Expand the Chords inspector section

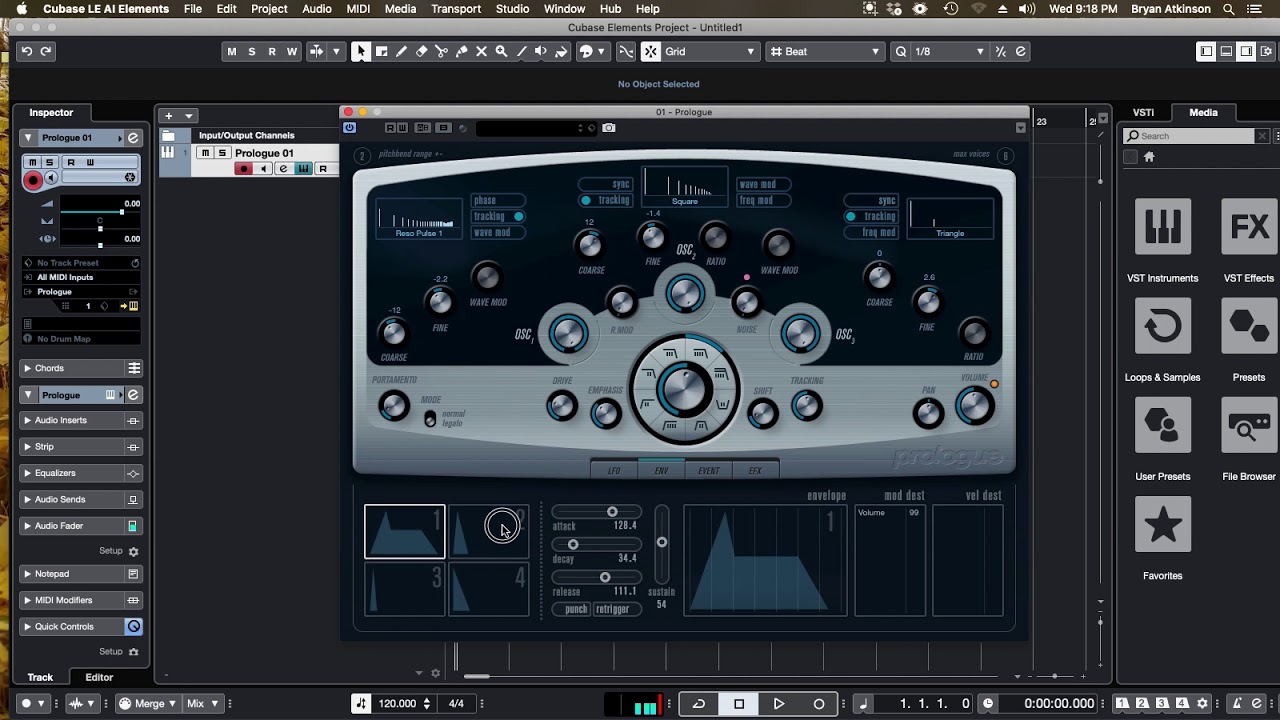pyautogui.click(x=81, y=368)
